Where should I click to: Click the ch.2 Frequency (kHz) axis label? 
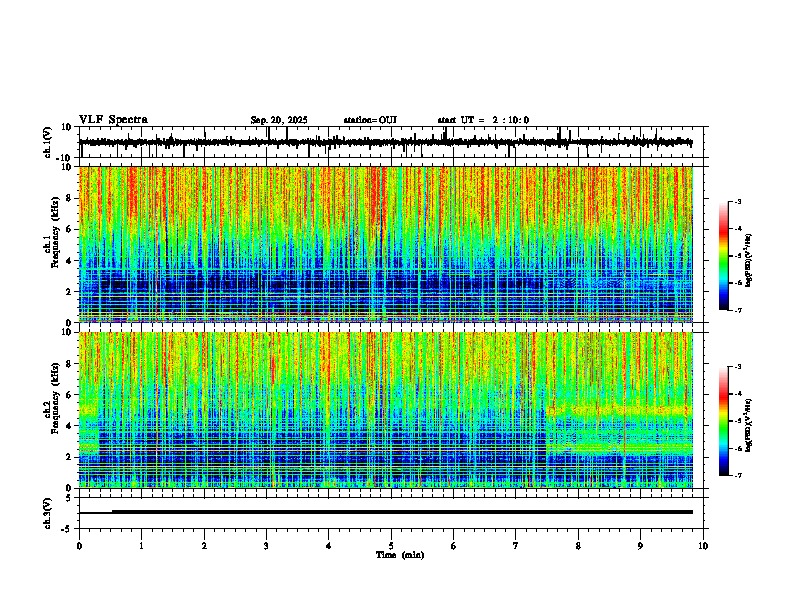(52, 399)
